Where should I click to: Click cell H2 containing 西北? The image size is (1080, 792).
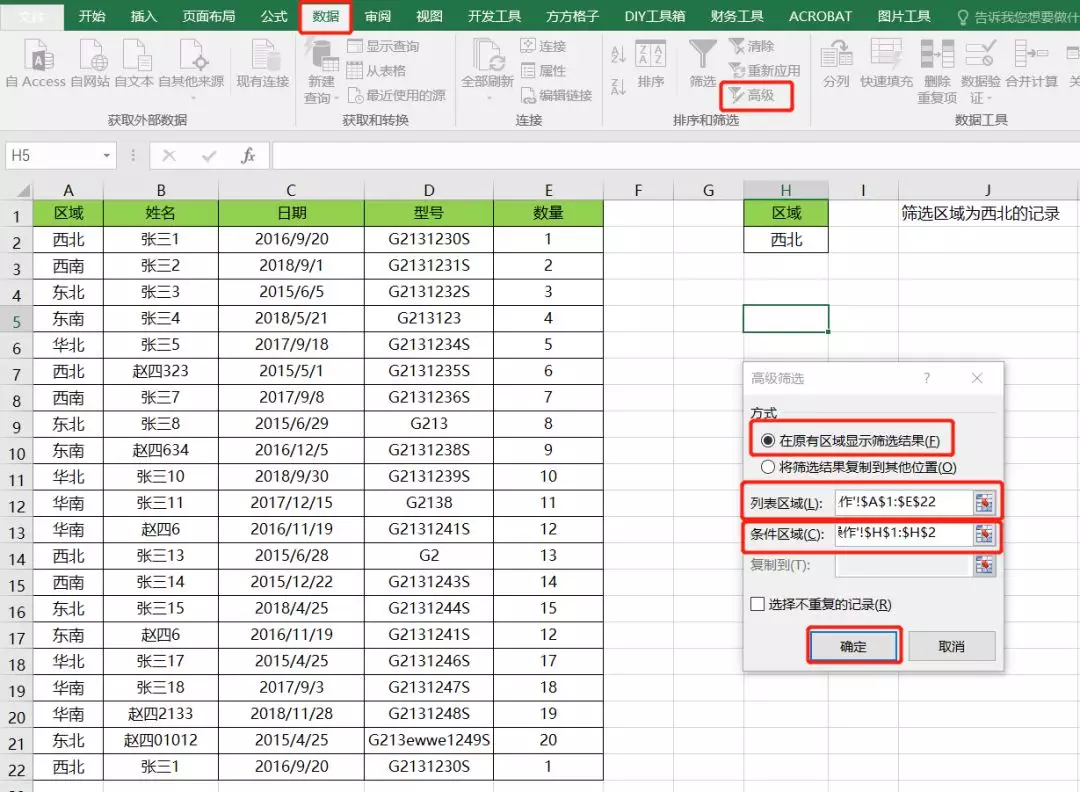click(786, 240)
